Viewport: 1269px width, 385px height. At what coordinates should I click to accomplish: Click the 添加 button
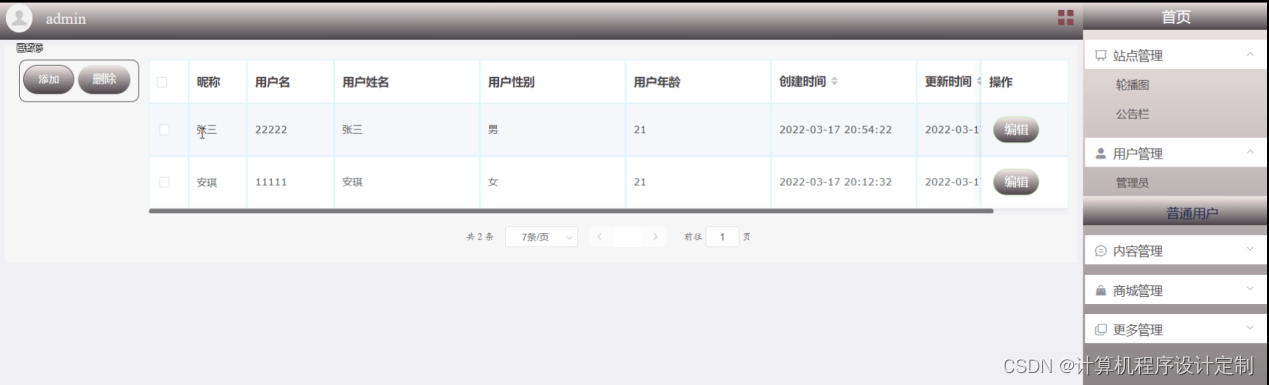tap(48, 80)
